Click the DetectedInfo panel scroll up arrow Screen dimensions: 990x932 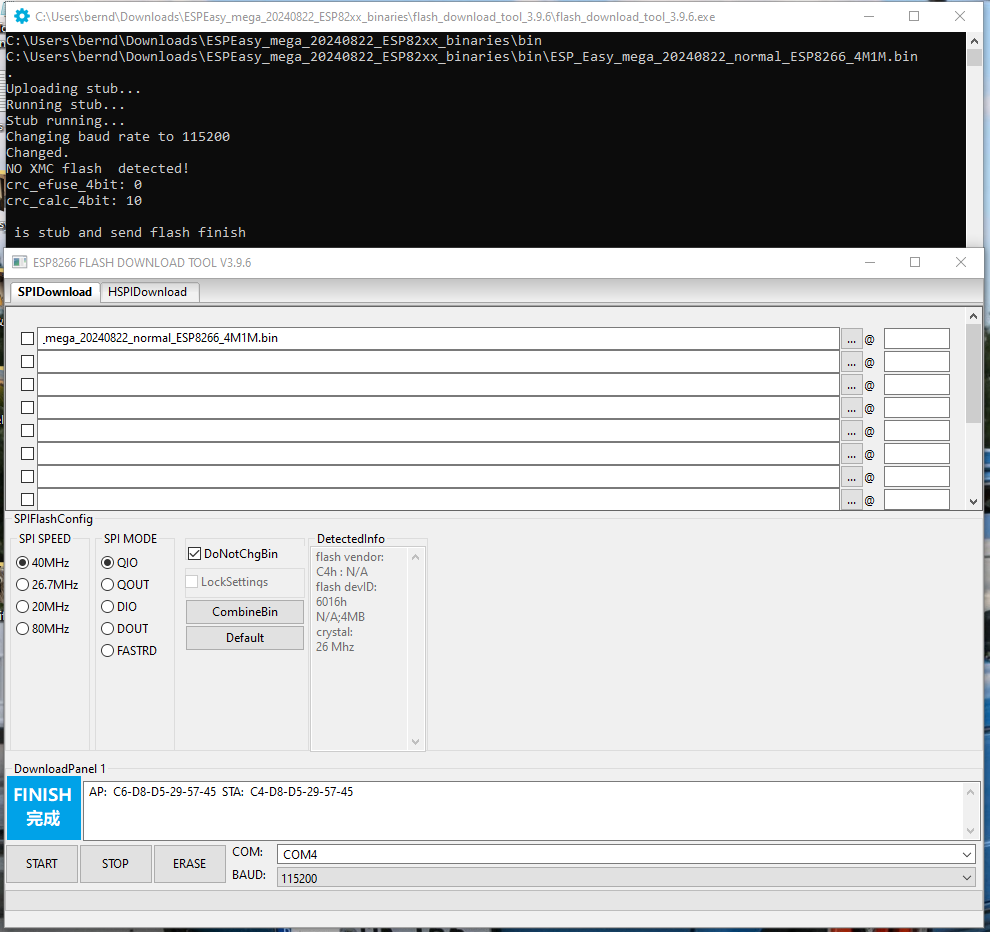[415, 557]
